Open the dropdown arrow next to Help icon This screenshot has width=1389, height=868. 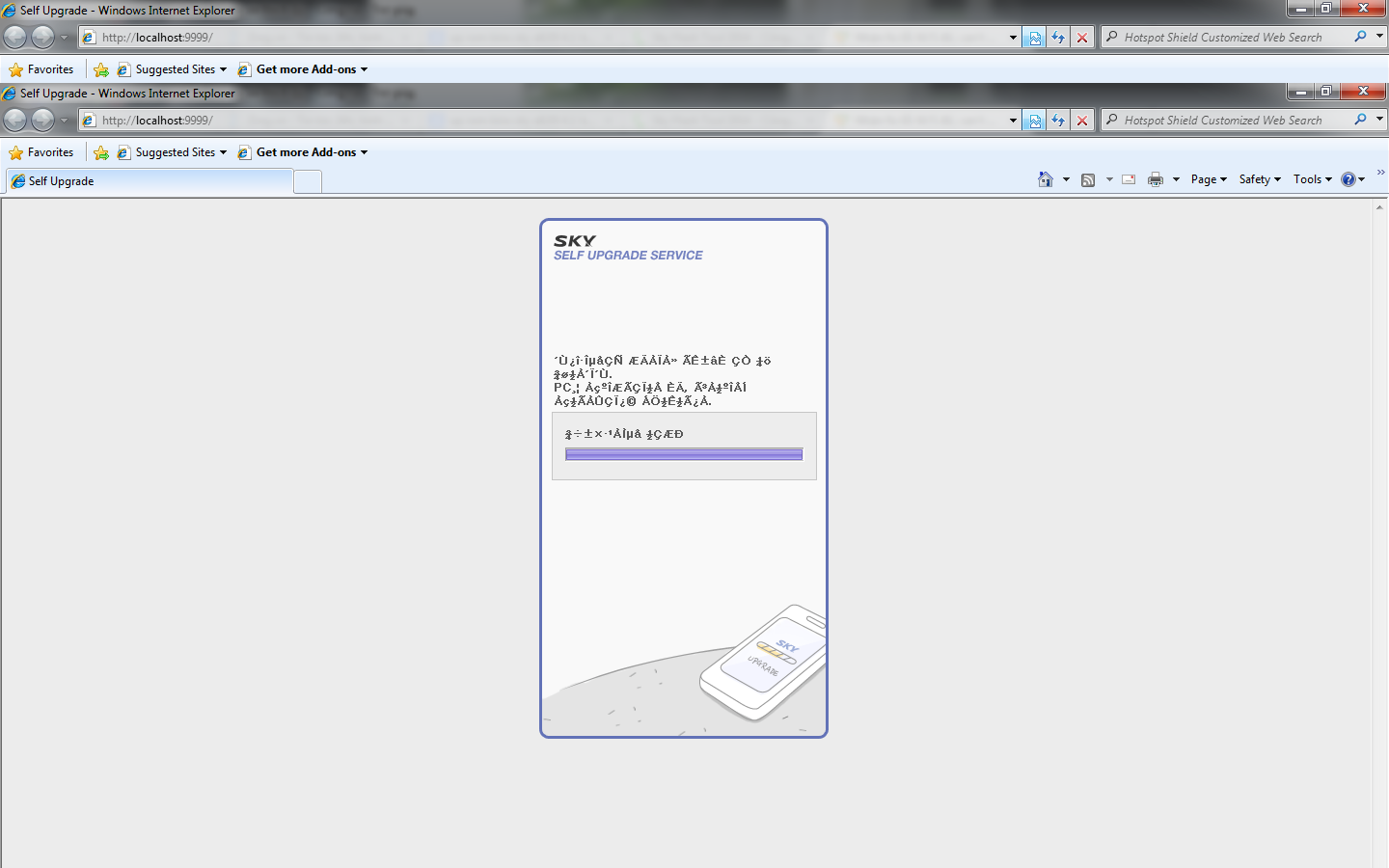[1362, 179]
